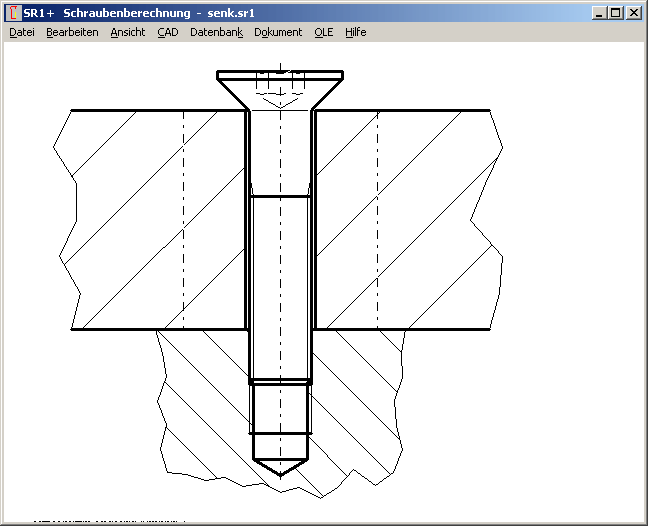
Task: Open the Datei menu
Action: coord(22,32)
